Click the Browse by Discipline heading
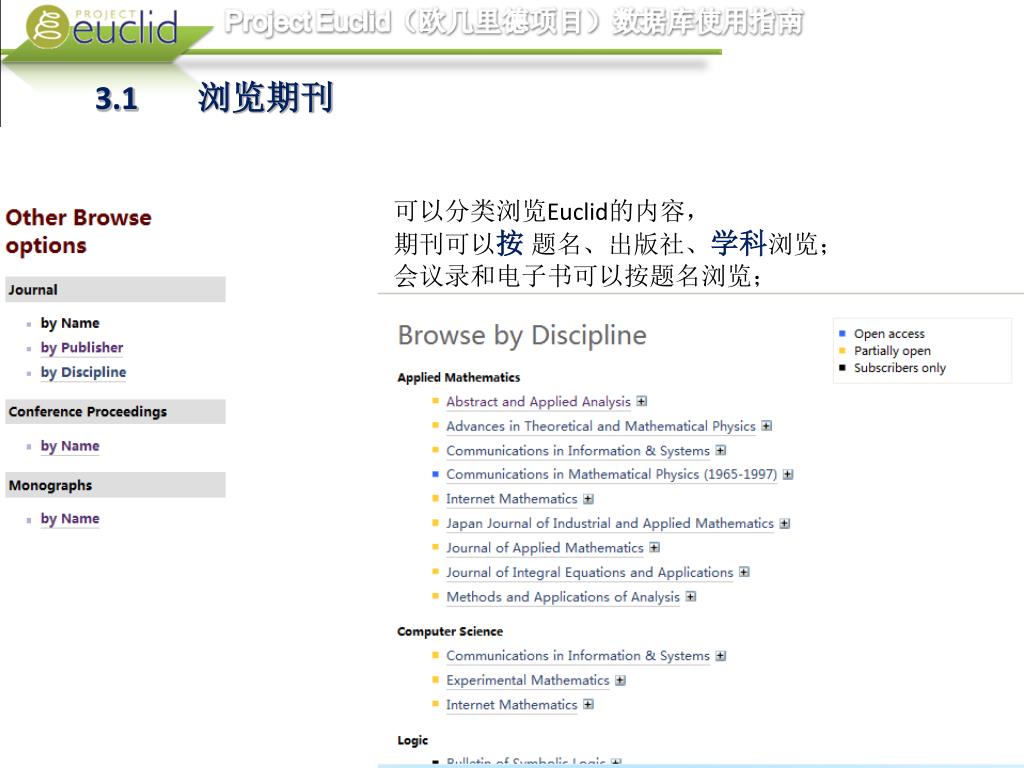The width and height of the screenshot is (1024, 768). 522,335
